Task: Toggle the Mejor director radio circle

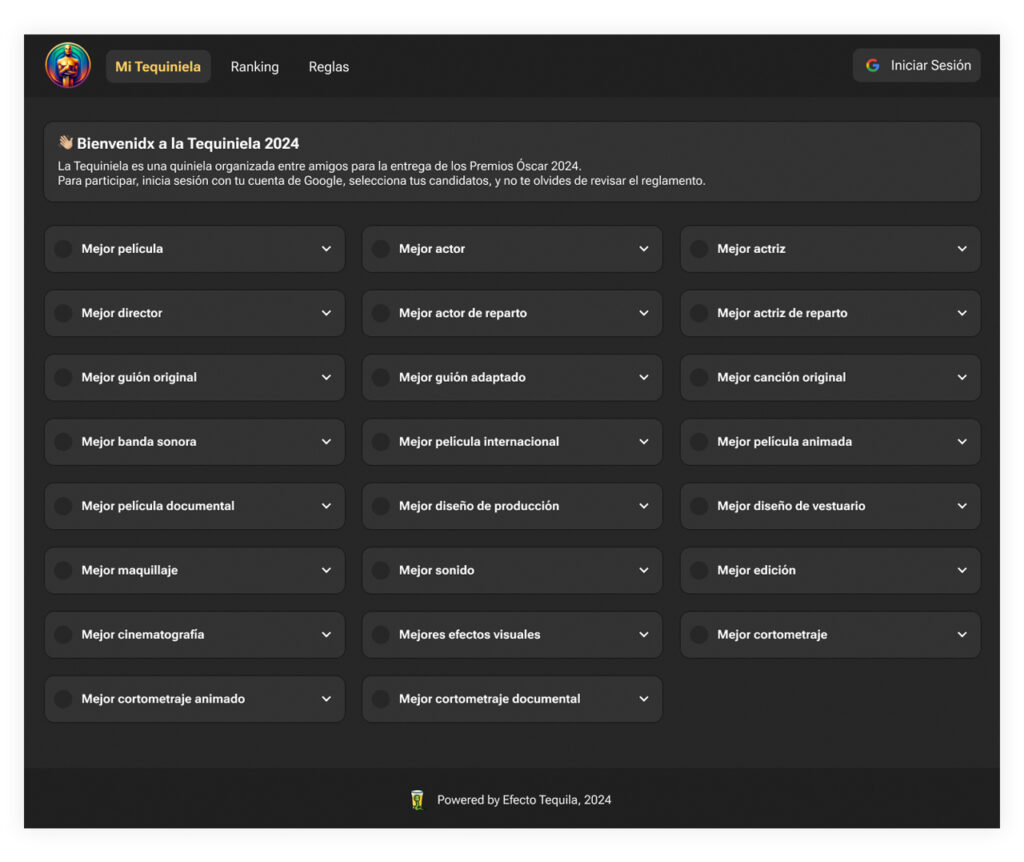Action: 63,313
